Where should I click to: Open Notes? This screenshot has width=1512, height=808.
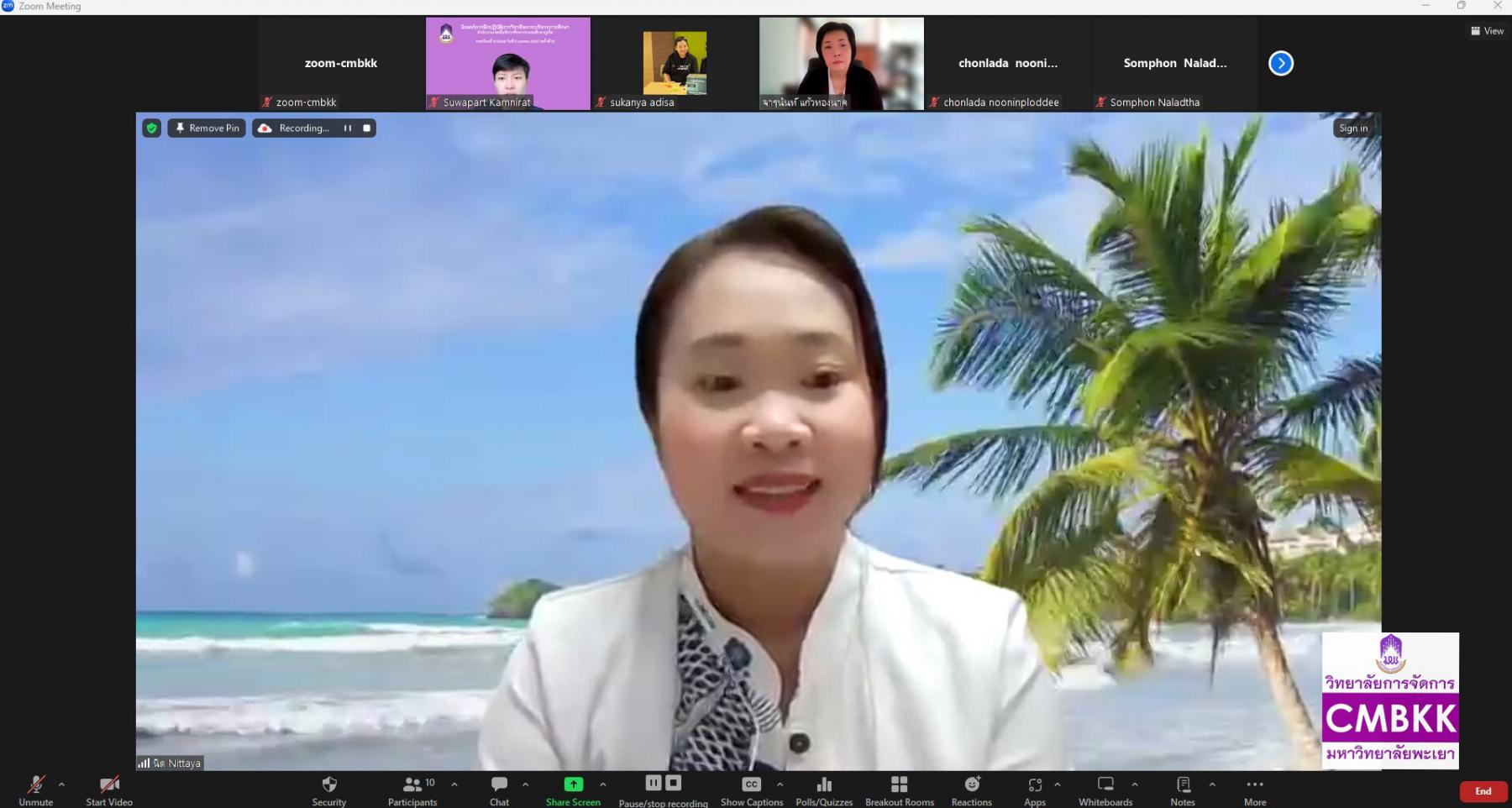pyautogui.click(x=1183, y=790)
